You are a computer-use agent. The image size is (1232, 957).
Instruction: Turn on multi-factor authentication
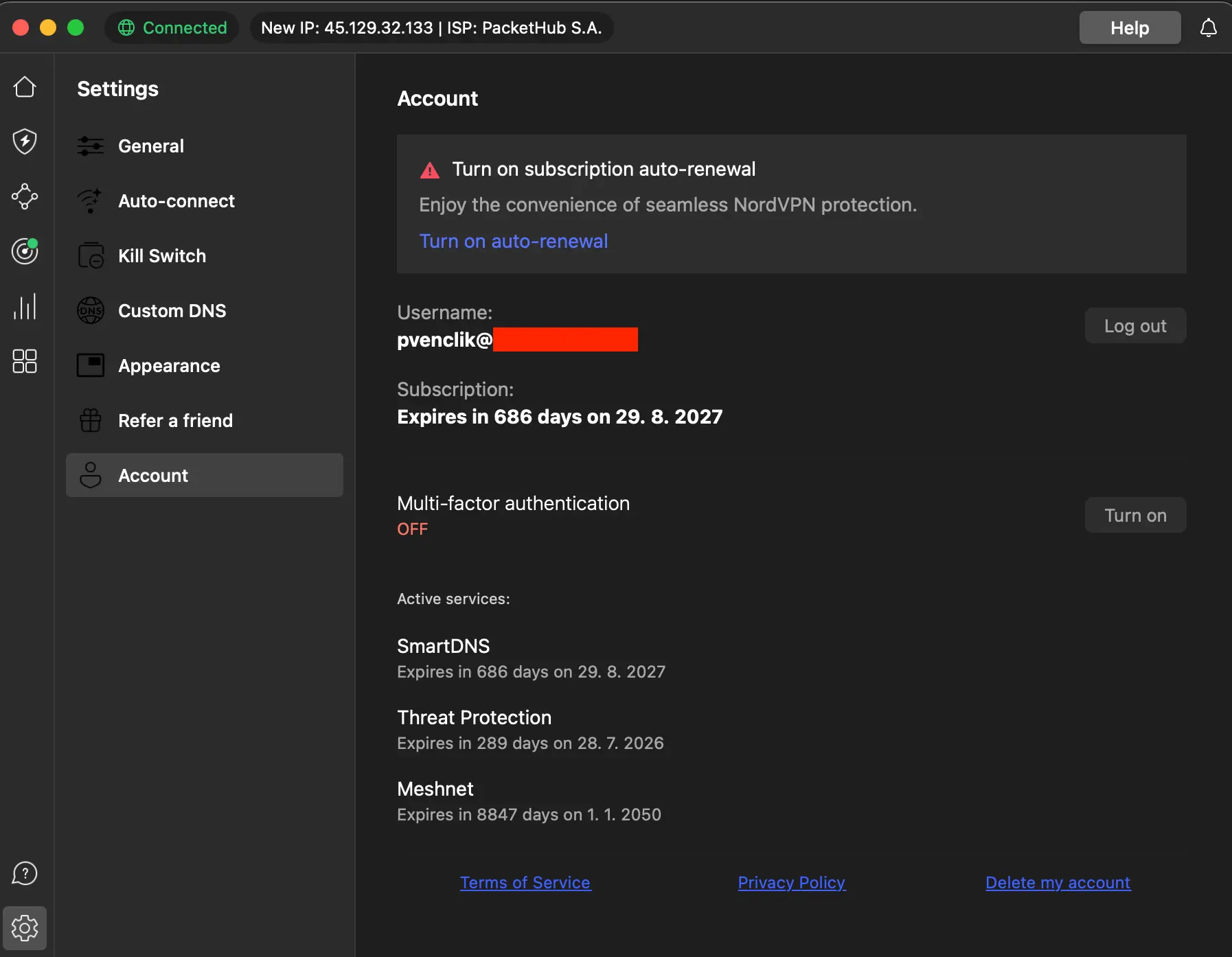[1134, 515]
